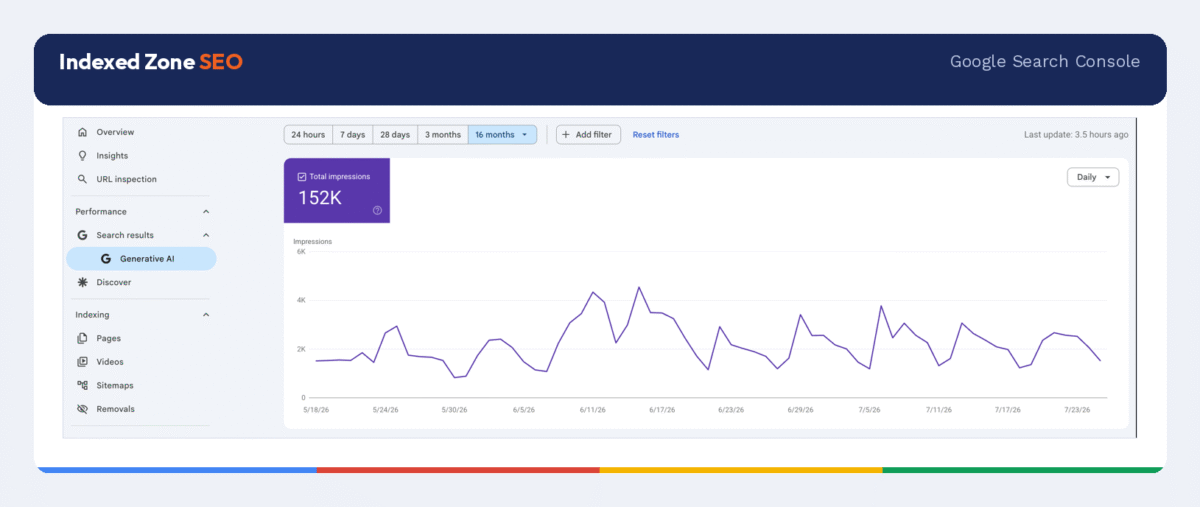Go to Generative AI report

(x=141, y=259)
